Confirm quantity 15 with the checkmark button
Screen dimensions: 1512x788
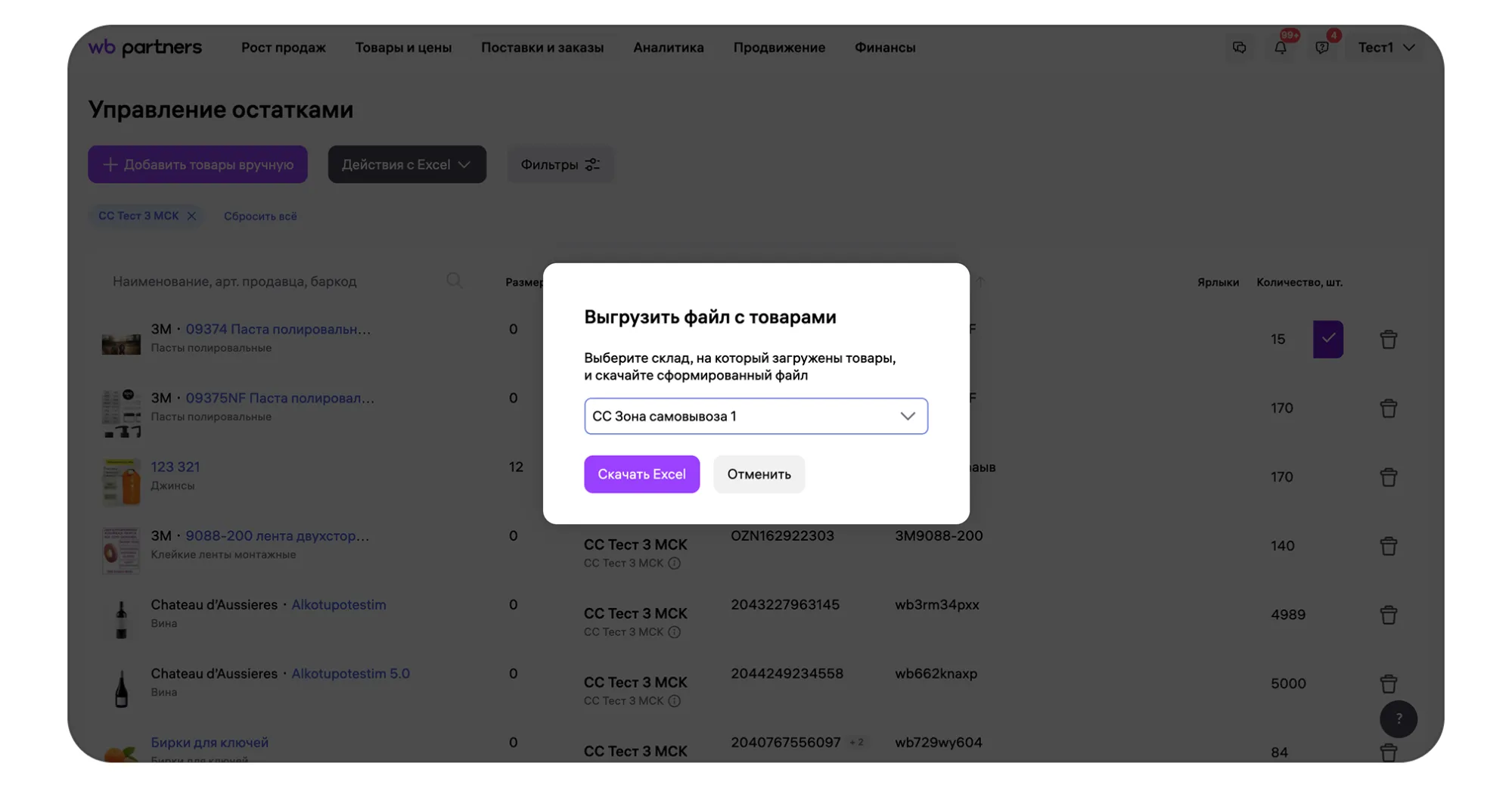pyautogui.click(x=1328, y=339)
